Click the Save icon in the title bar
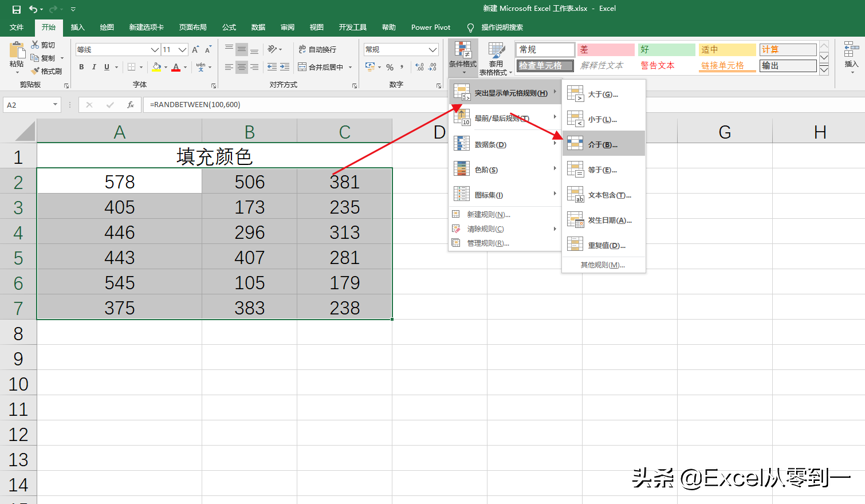 coord(16,9)
